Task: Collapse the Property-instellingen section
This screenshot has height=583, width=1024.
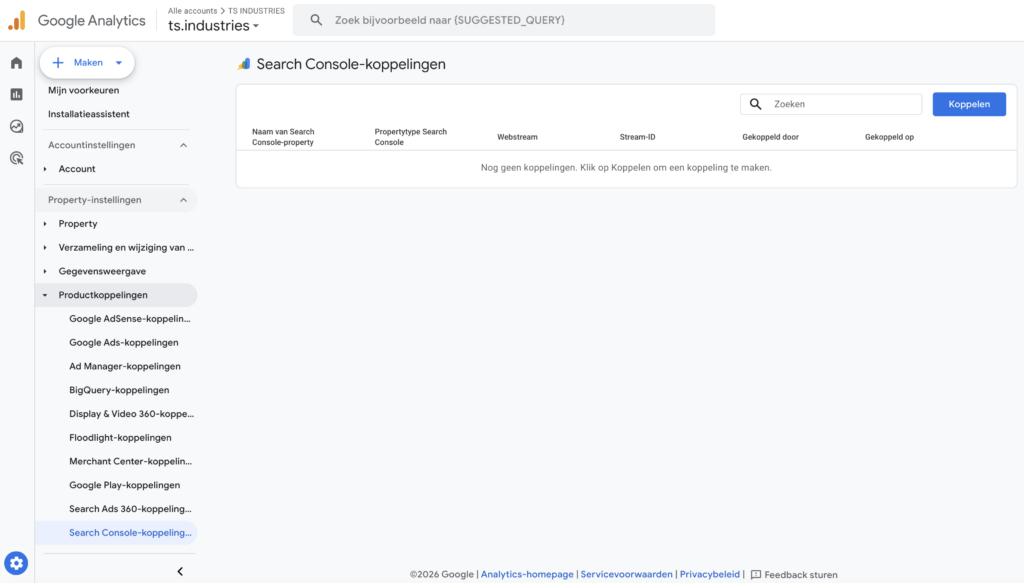Action: pos(184,200)
